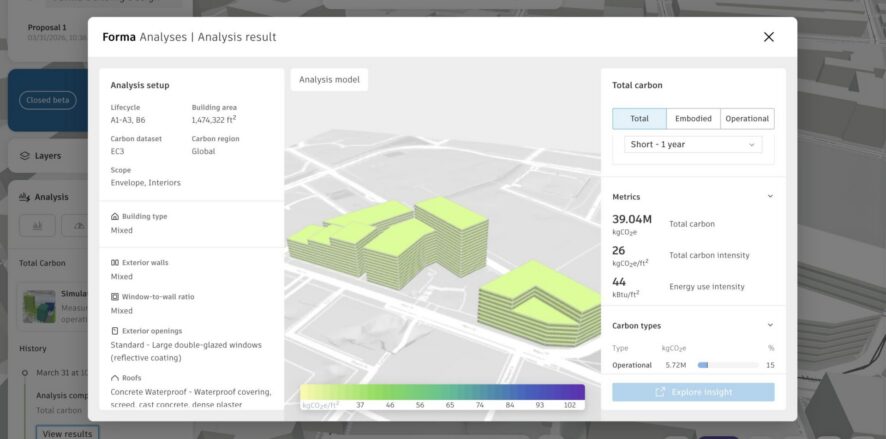Click the Analysis model tab
The height and width of the screenshot is (439, 886).
330,80
